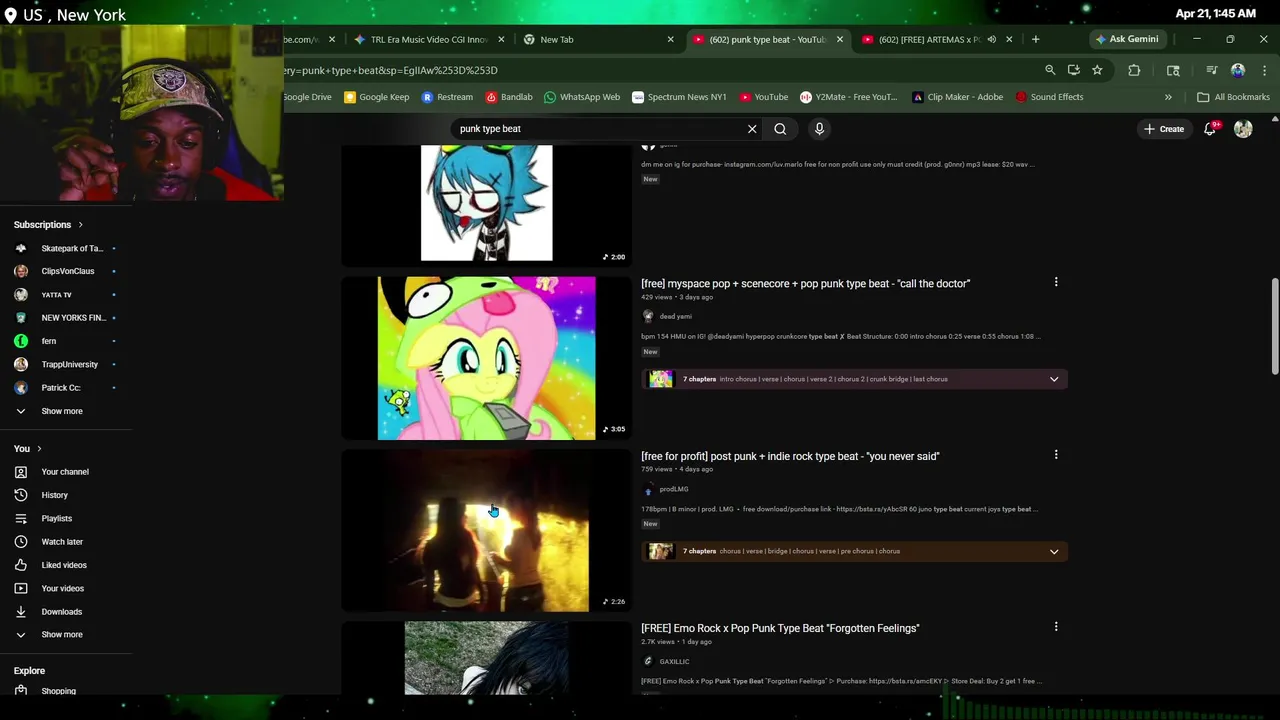Screen dimensions: 1280x720
Task: Go to Your channel
Action: [x=66, y=472]
